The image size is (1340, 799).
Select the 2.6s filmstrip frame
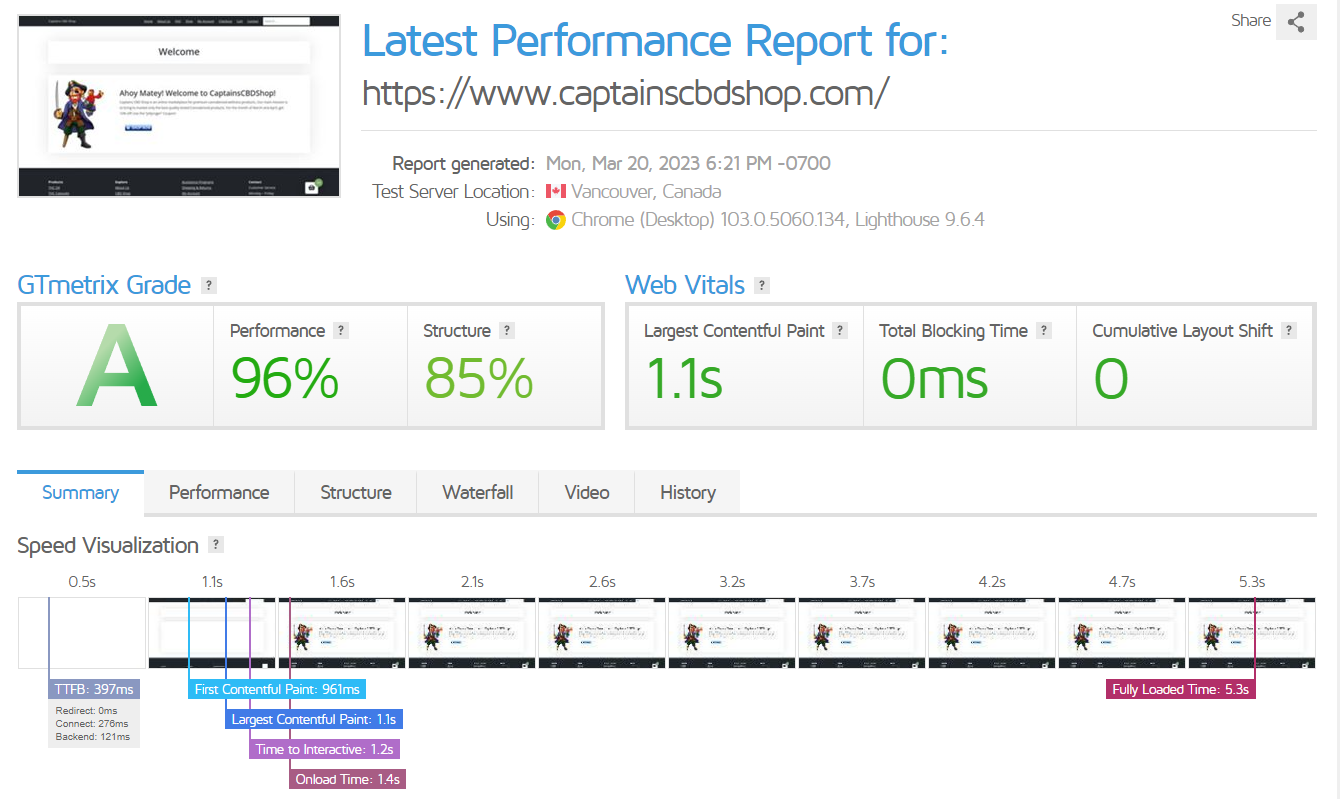coord(602,633)
